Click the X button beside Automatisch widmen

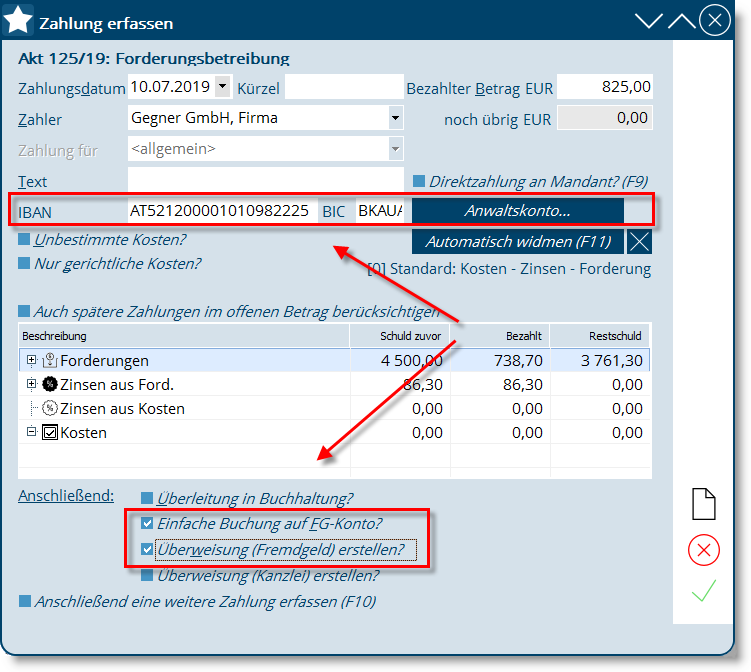[x=639, y=241]
